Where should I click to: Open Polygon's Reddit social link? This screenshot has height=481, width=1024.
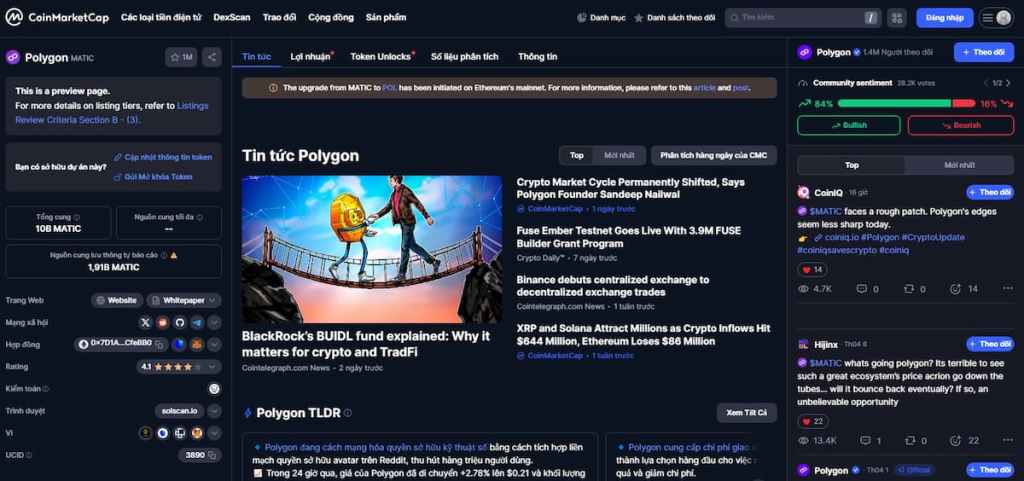tap(163, 322)
